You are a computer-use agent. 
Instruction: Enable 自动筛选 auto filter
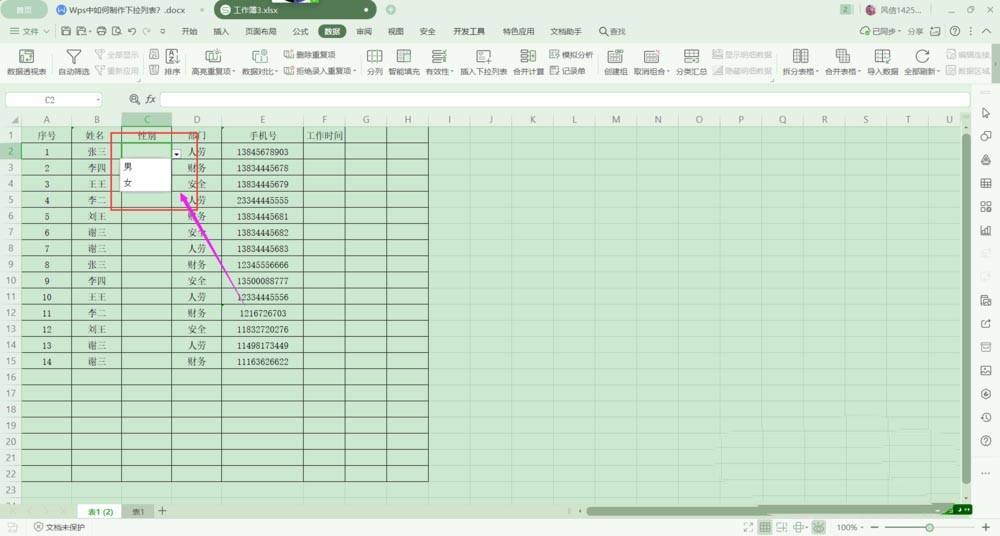coord(73,62)
